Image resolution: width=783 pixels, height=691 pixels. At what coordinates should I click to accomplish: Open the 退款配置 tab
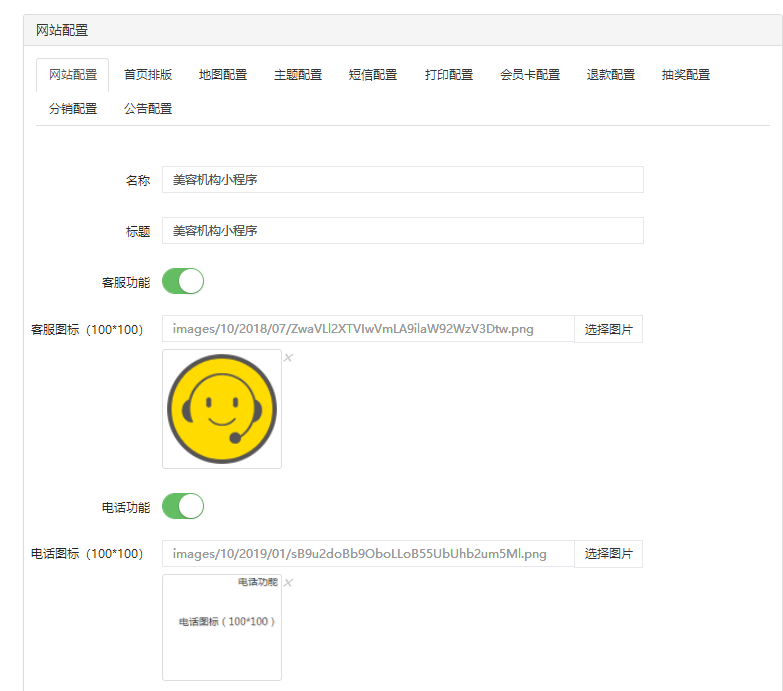tap(610, 75)
